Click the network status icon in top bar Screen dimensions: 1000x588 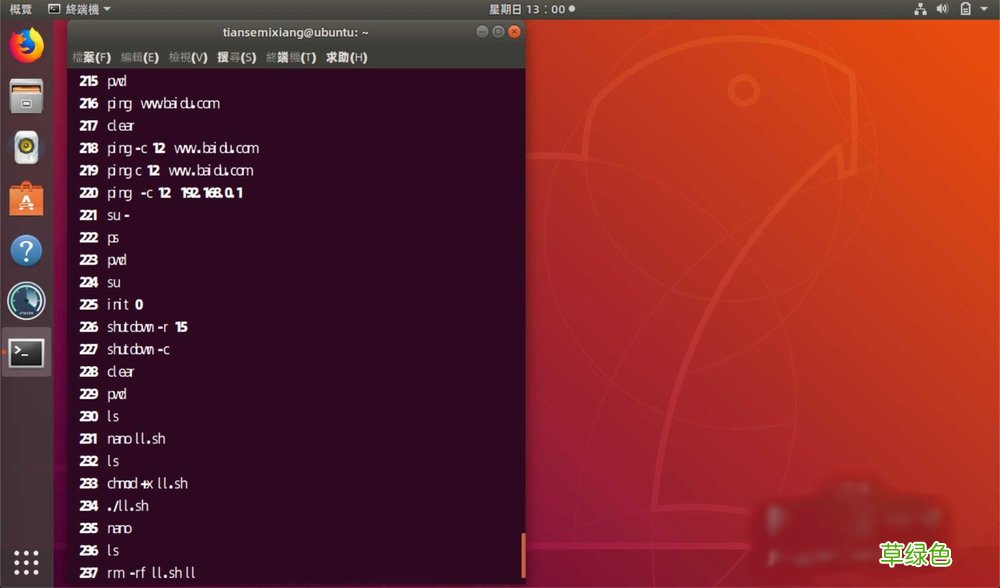[x=919, y=8]
